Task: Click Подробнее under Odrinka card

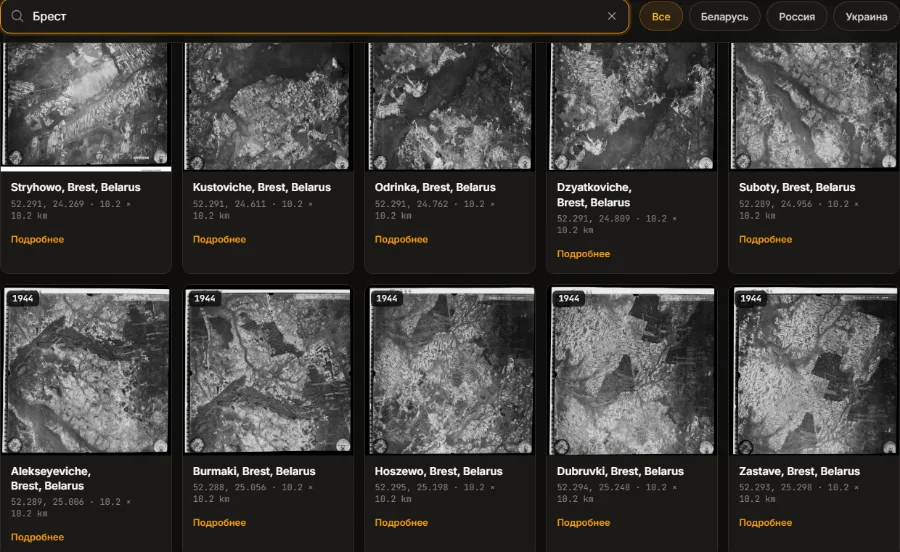Action: click(x=401, y=239)
